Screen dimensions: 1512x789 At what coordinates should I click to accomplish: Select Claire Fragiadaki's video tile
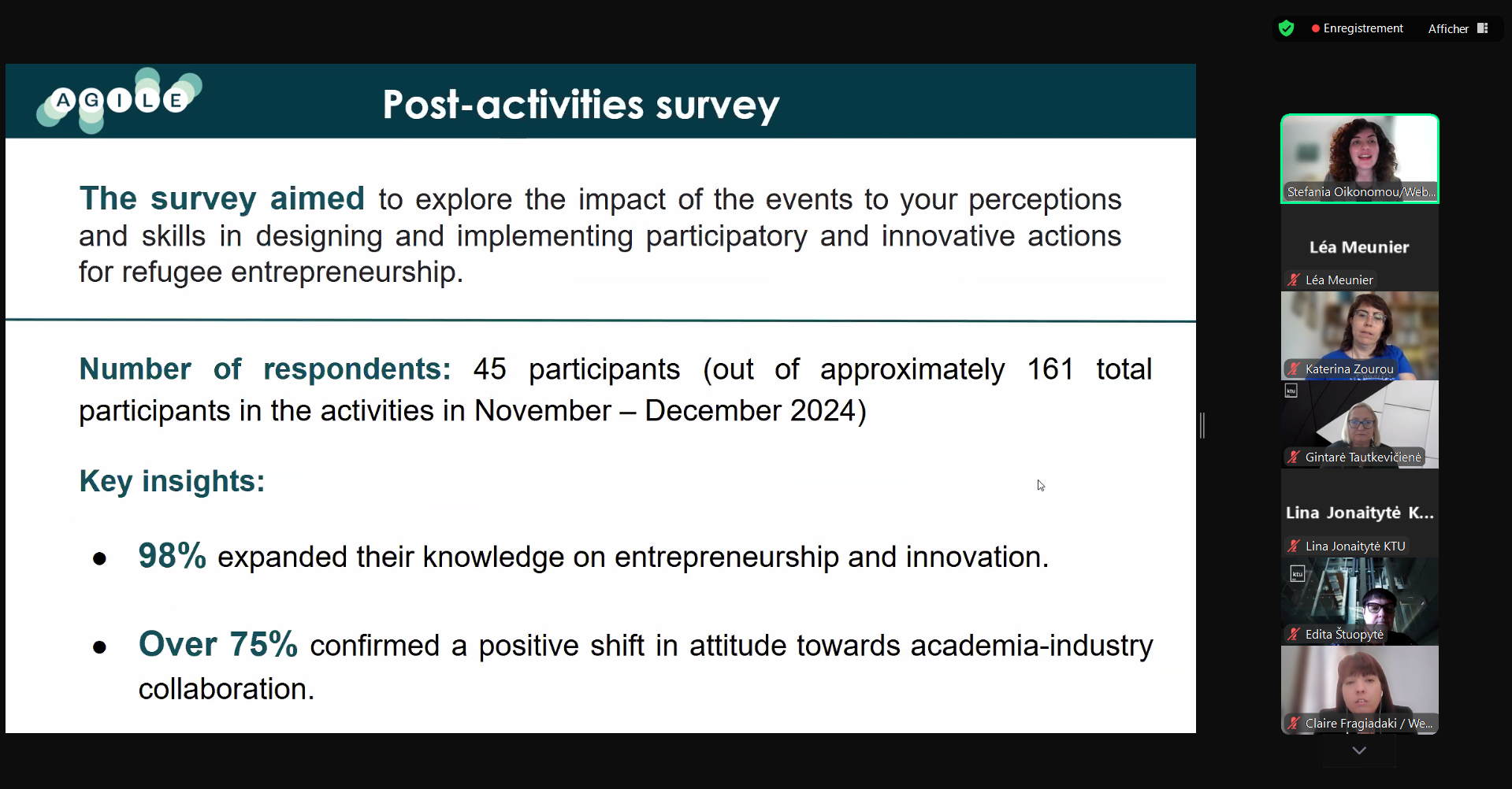point(1360,691)
